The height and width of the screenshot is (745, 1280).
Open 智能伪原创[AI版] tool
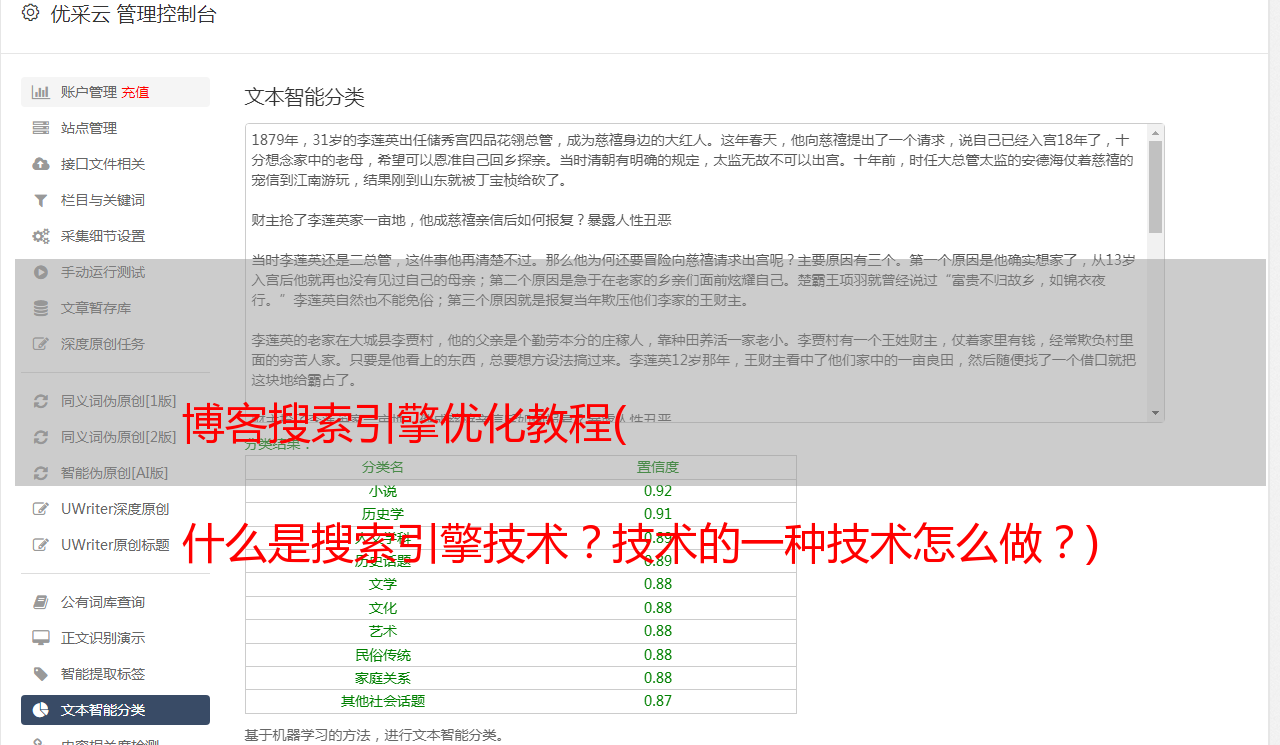115,473
